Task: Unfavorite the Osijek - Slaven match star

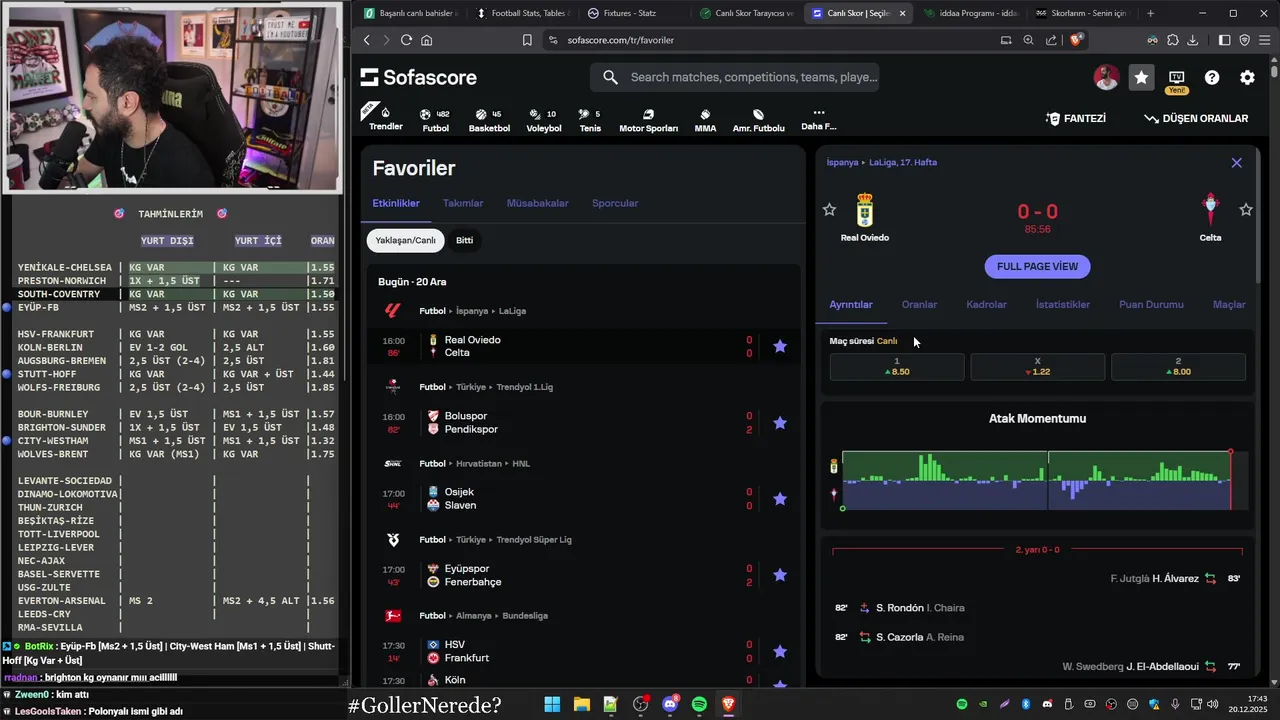Action: pyautogui.click(x=780, y=499)
